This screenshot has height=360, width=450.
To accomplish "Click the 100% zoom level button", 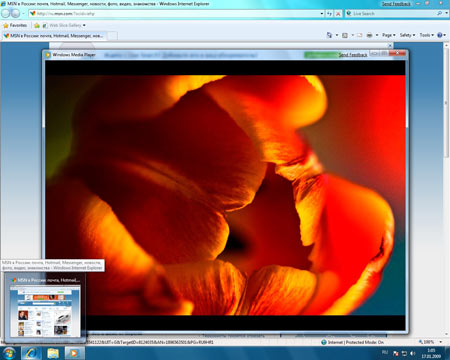I will [x=426, y=342].
